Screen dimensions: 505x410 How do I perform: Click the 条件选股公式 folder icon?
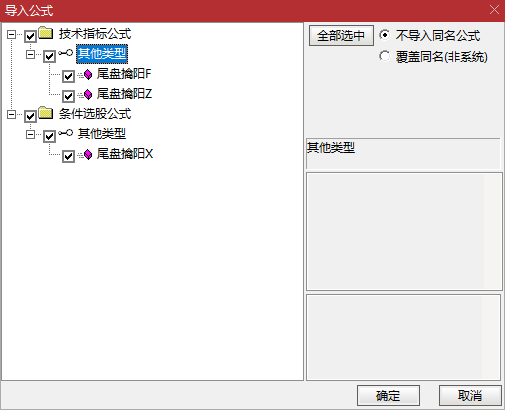pos(46,113)
